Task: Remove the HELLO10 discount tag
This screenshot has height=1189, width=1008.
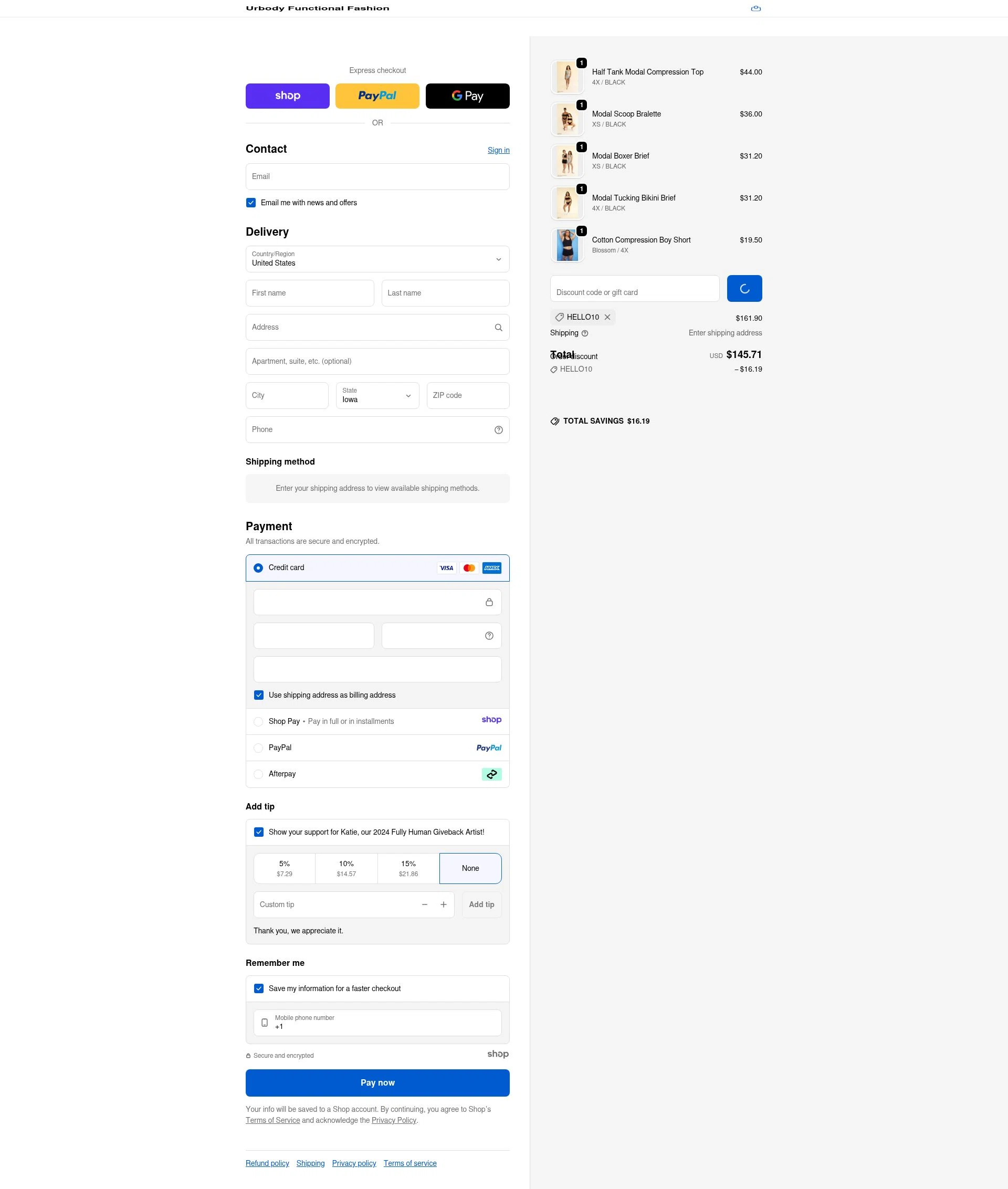Action: pos(607,317)
